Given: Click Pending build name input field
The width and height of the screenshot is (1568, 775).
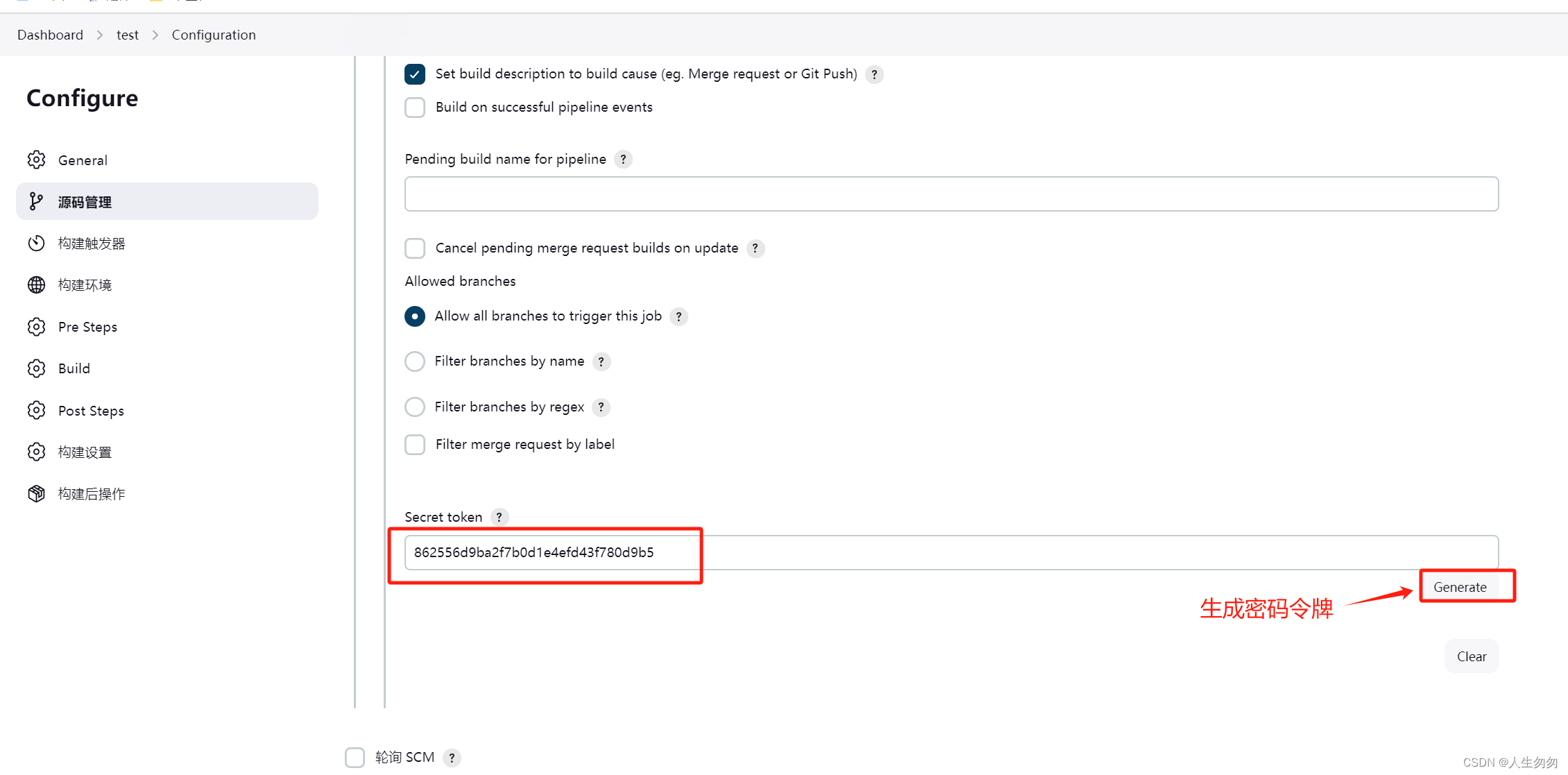Looking at the screenshot, I should click(x=952, y=194).
